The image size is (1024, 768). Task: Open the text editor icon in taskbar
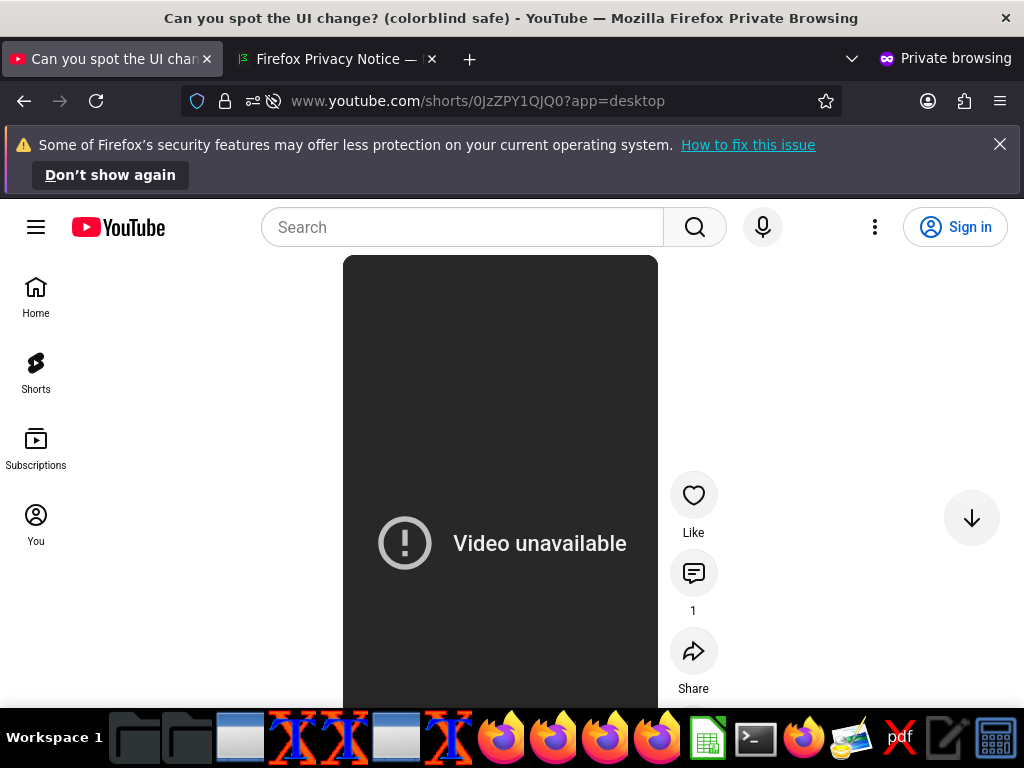pyautogui.click(x=946, y=738)
